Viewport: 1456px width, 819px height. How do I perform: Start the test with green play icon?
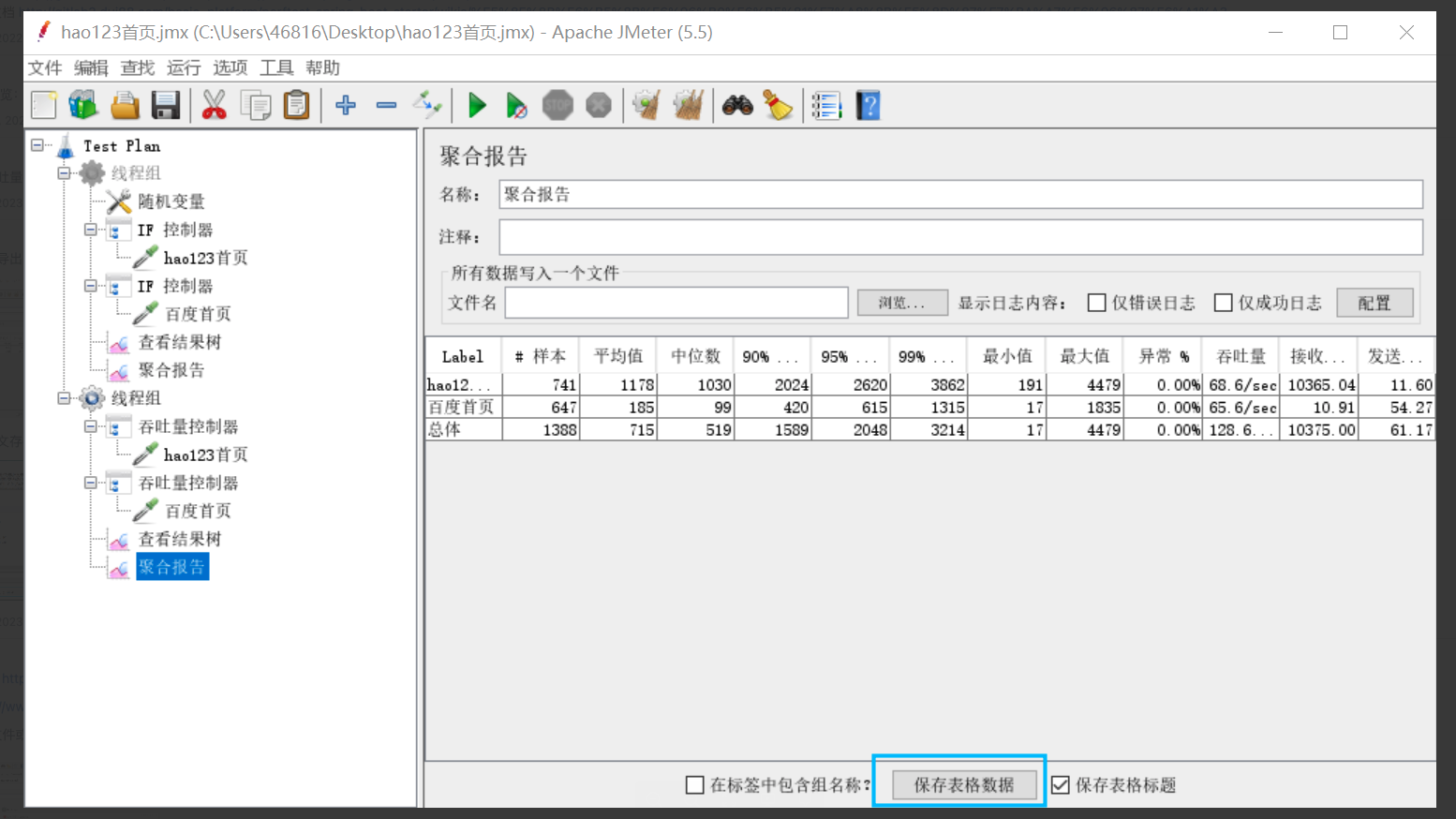pos(477,105)
